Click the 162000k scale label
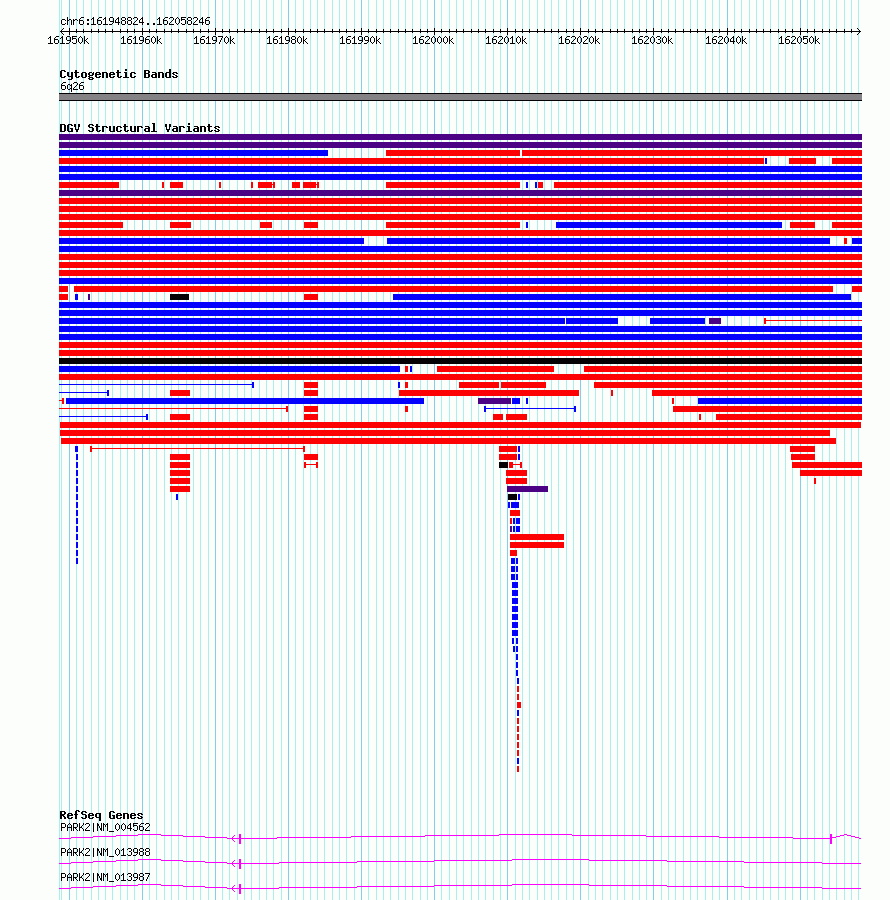This screenshot has width=890, height=900. 433,40
